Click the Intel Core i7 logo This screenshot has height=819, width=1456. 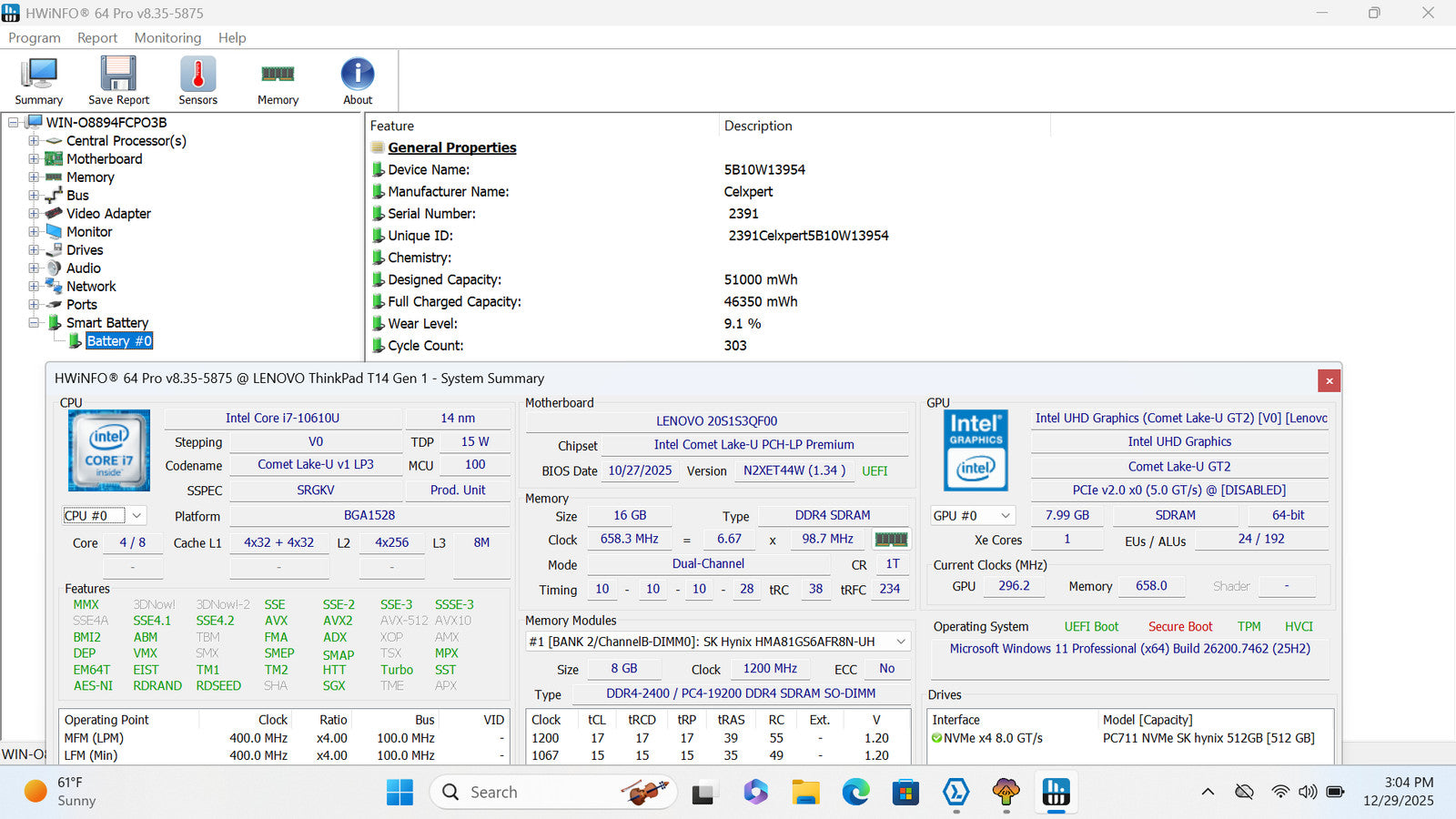tap(109, 450)
